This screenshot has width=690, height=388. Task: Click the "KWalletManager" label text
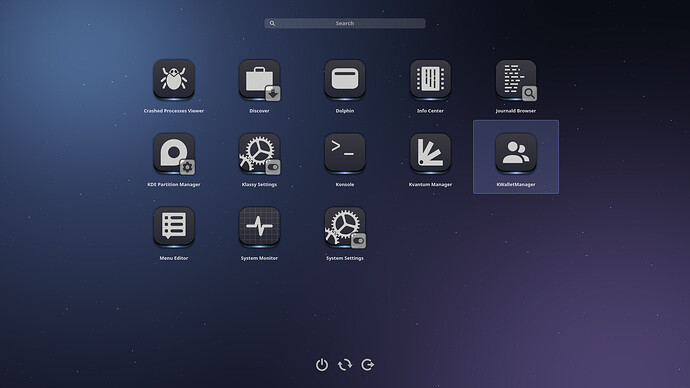pyautogui.click(x=516, y=184)
